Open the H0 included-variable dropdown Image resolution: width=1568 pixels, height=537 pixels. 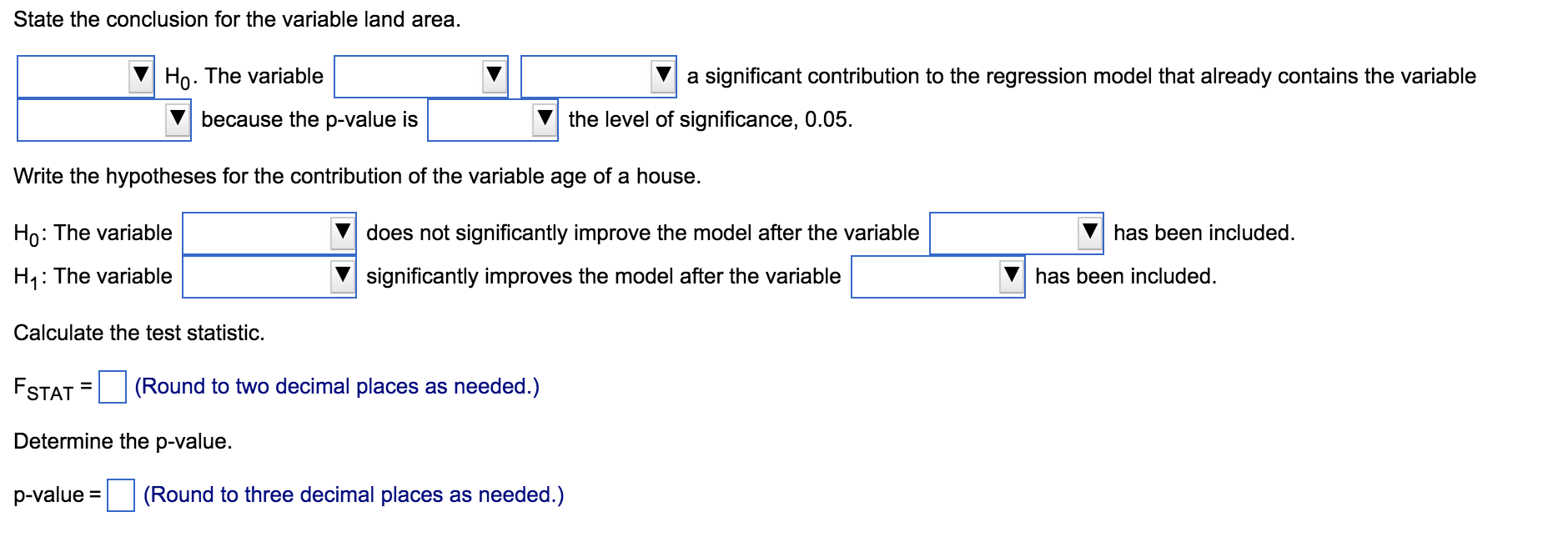click(1013, 232)
